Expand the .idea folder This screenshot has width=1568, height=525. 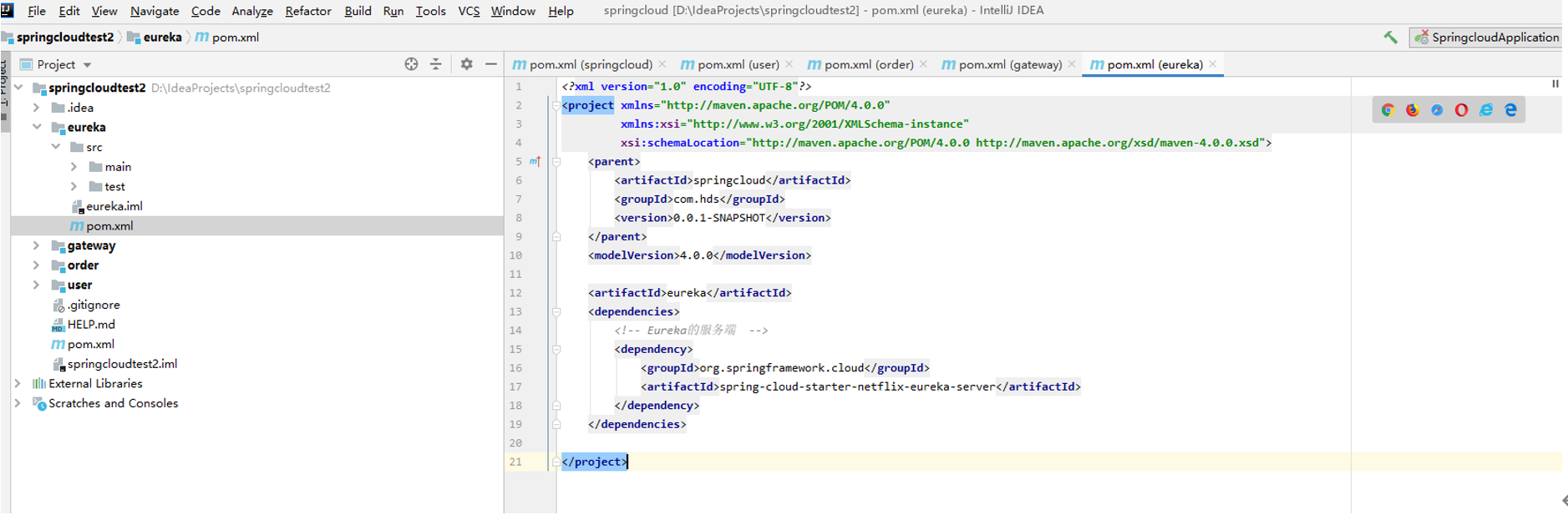tap(36, 108)
